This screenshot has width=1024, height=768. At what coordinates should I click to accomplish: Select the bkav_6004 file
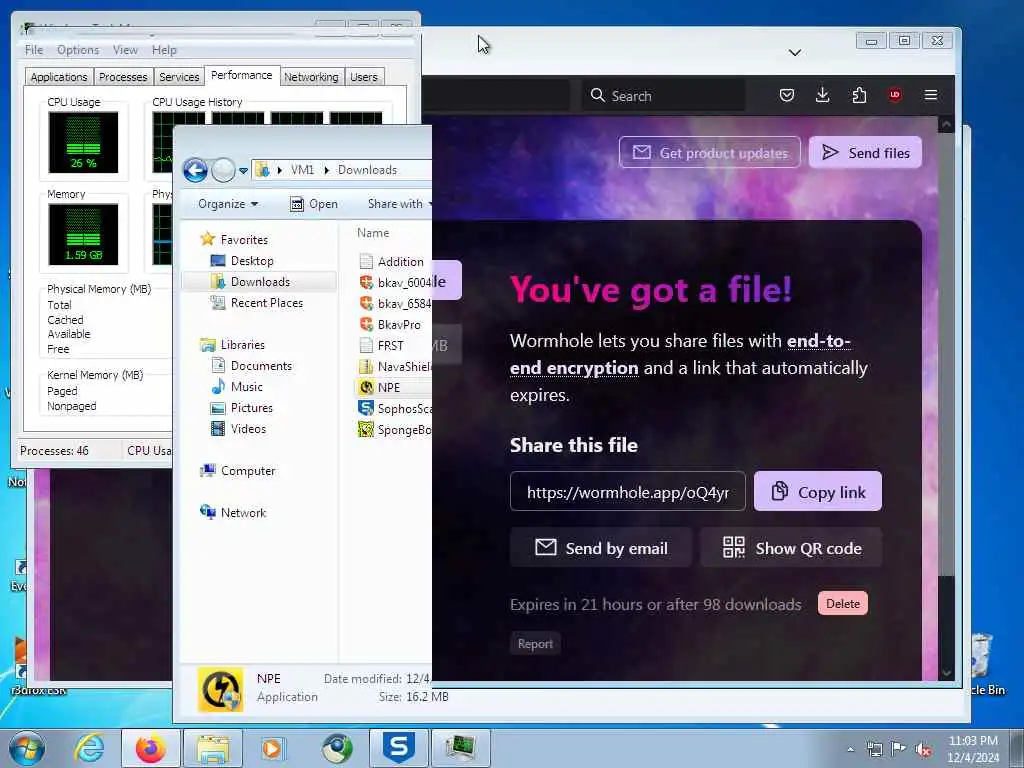pos(394,282)
